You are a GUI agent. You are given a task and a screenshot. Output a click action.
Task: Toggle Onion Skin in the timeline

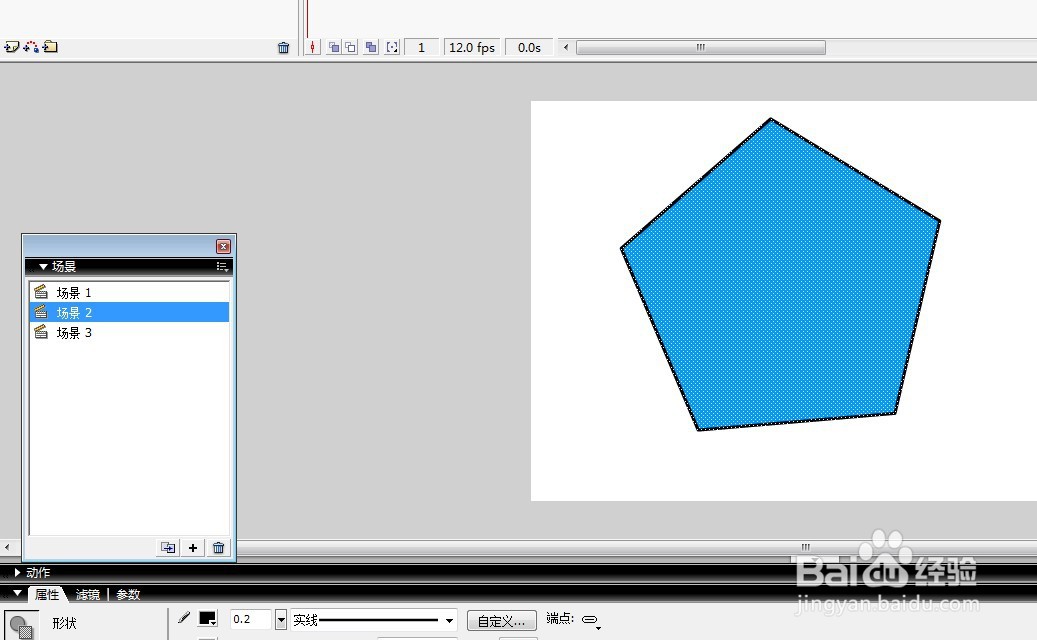(x=334, y=47)
